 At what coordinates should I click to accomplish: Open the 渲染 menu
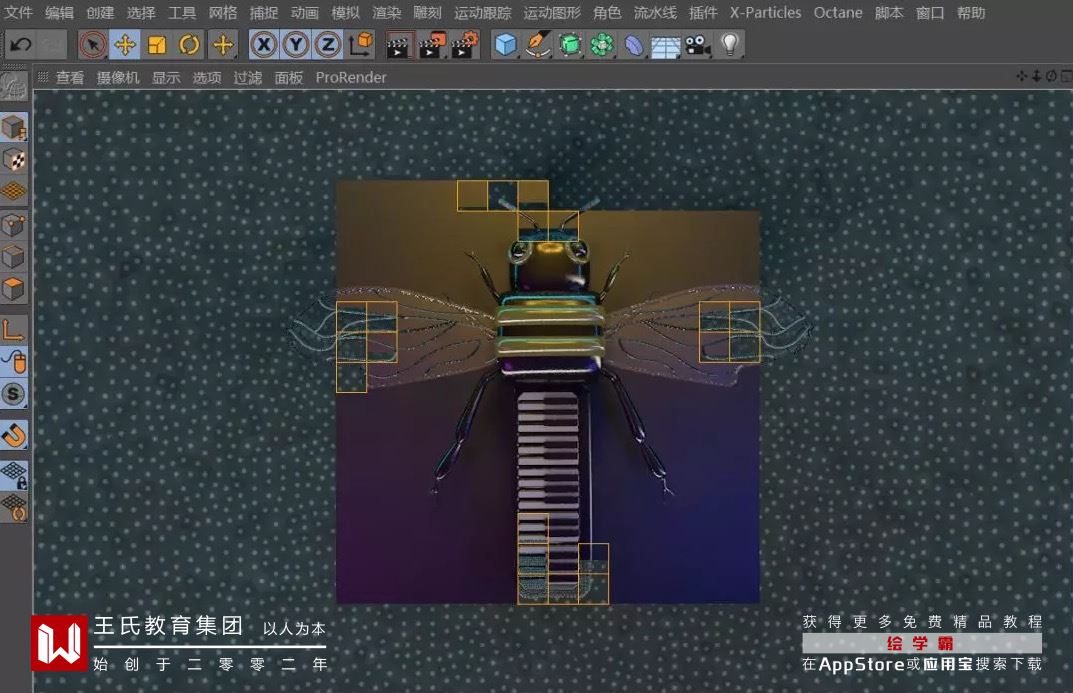tap(387, 12)
